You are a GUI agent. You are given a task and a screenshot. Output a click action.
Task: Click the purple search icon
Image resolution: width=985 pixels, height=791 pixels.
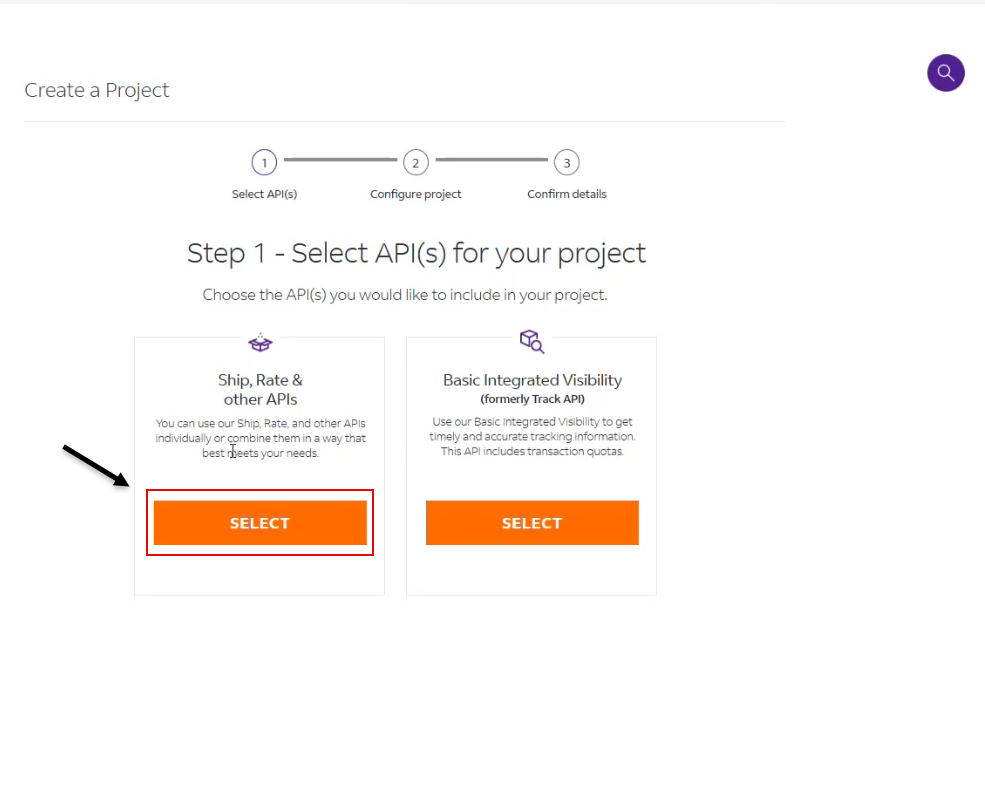pyautogui.click(x=945, y=73)
